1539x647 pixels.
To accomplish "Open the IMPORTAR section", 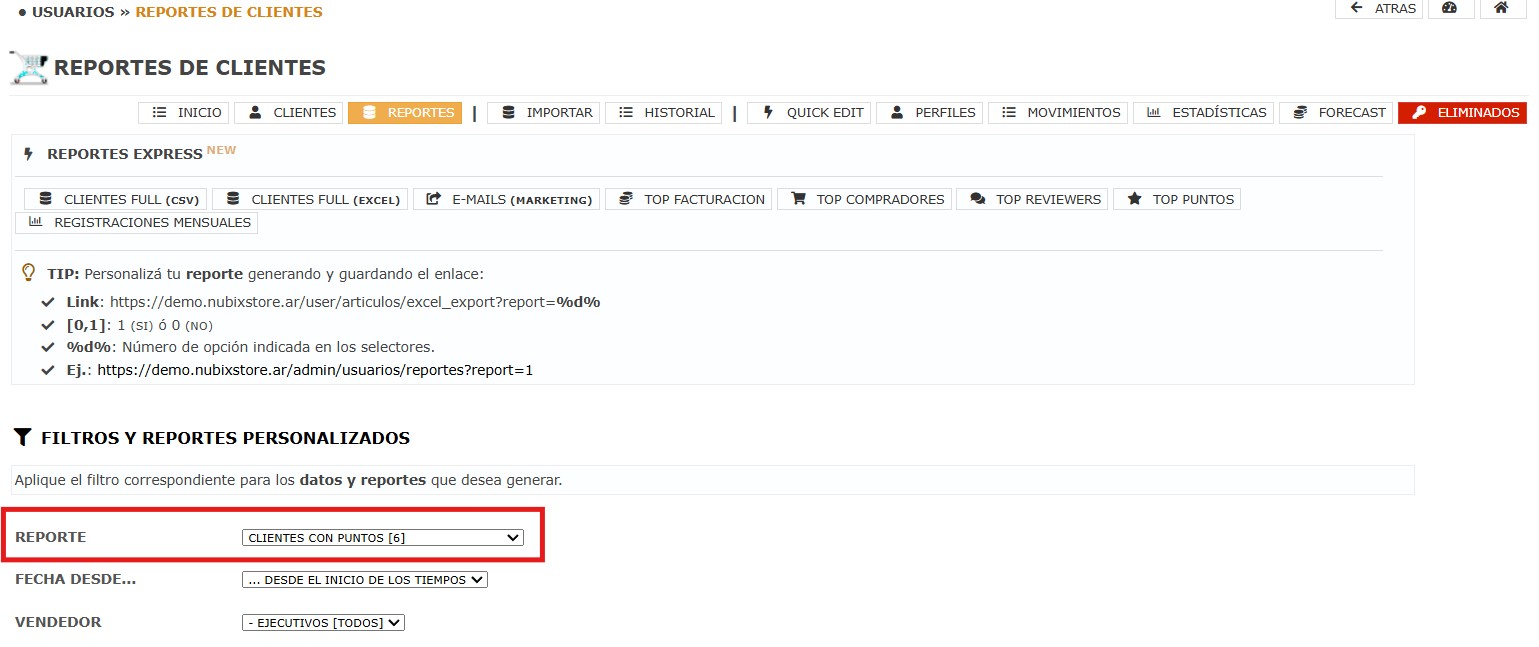I will pyautogui.click(x=545, y=113).
